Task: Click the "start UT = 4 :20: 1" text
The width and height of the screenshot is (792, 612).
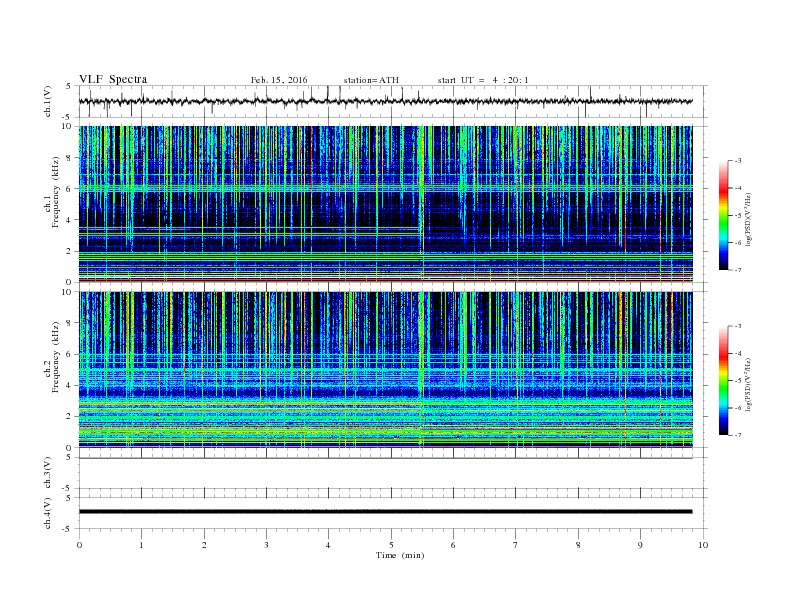Action: click(483, 80)
